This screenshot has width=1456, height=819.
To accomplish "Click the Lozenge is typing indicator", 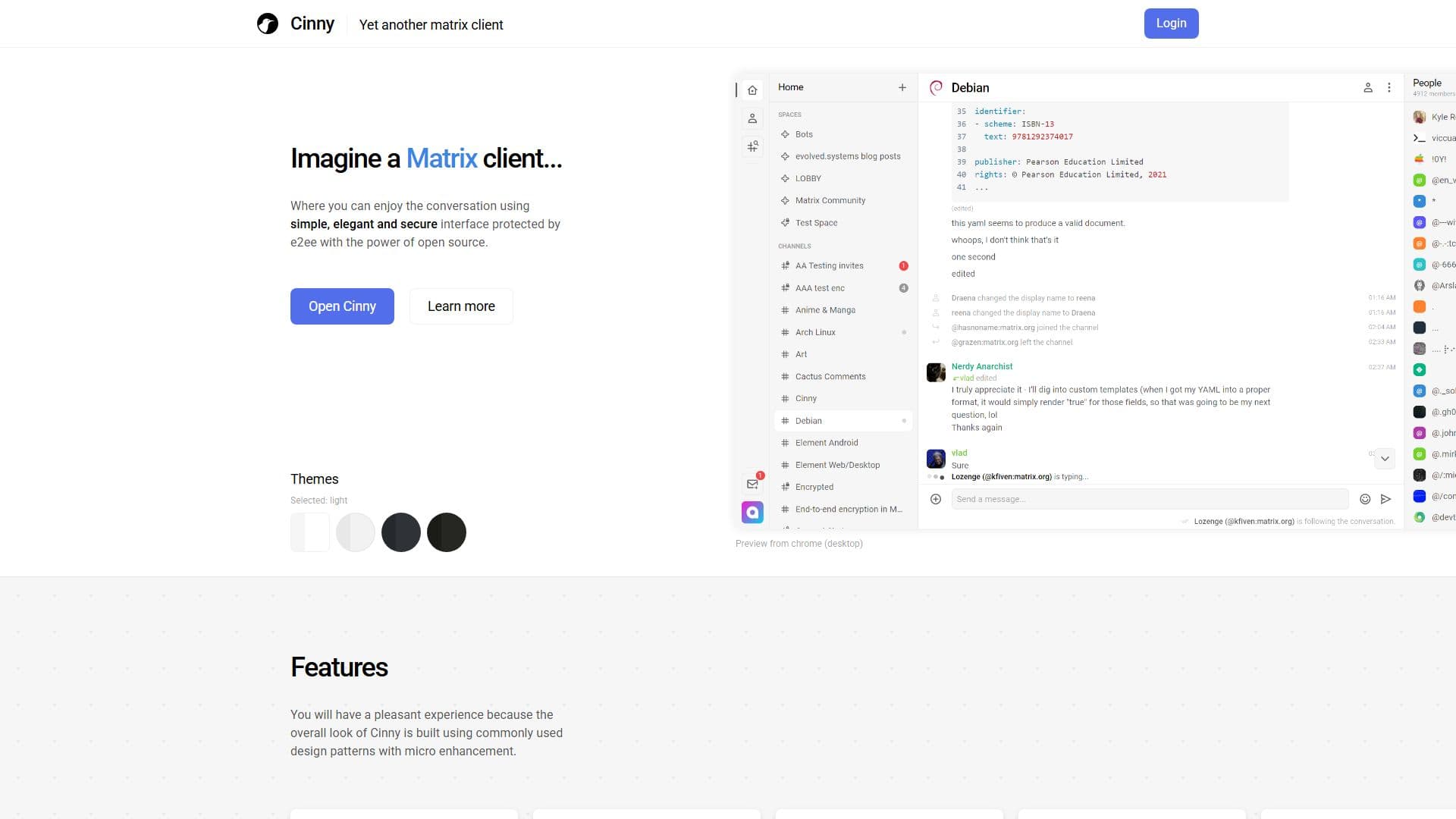I will [x=1019, y=477].
